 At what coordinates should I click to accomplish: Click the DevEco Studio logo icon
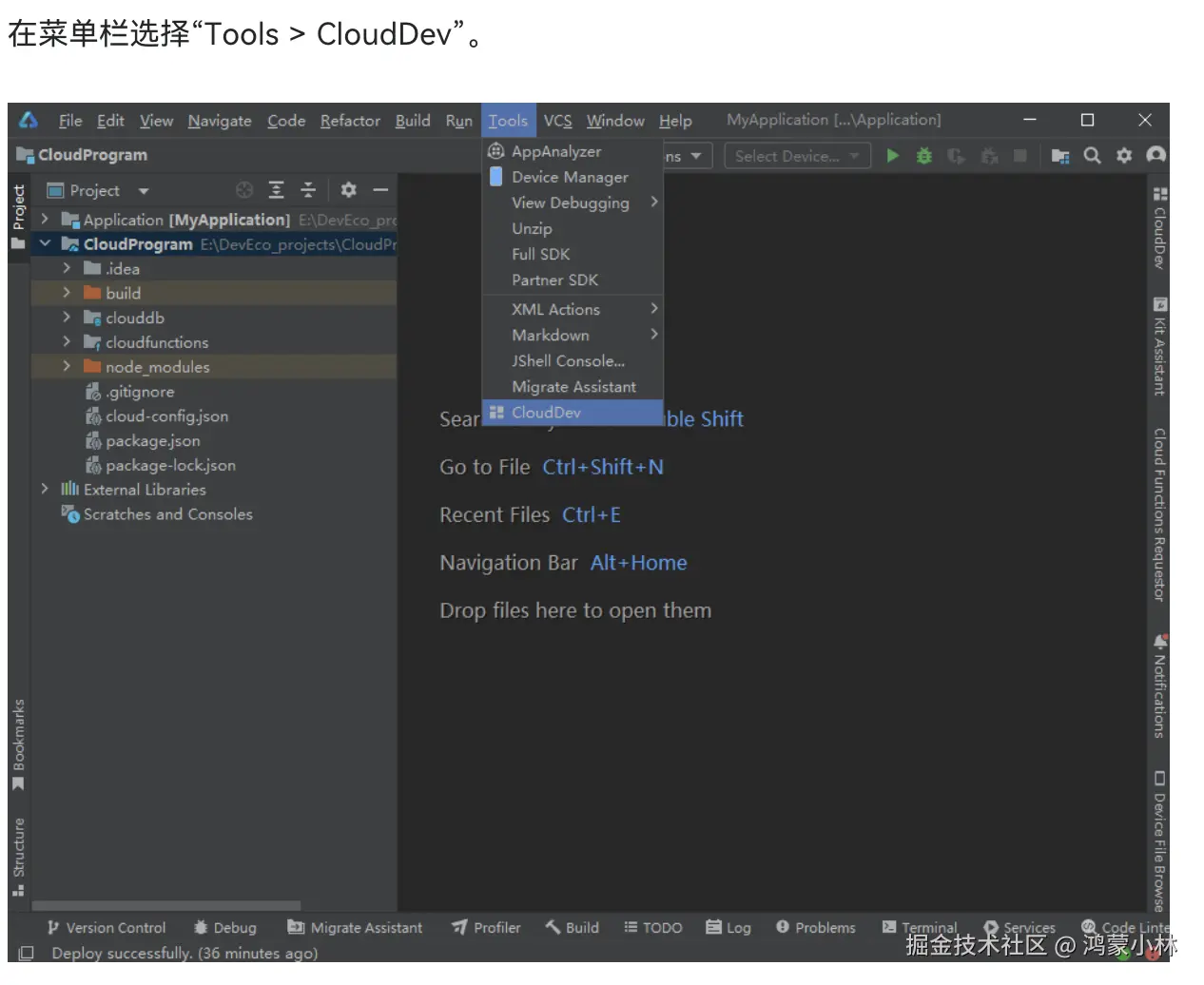pos(29,120)
